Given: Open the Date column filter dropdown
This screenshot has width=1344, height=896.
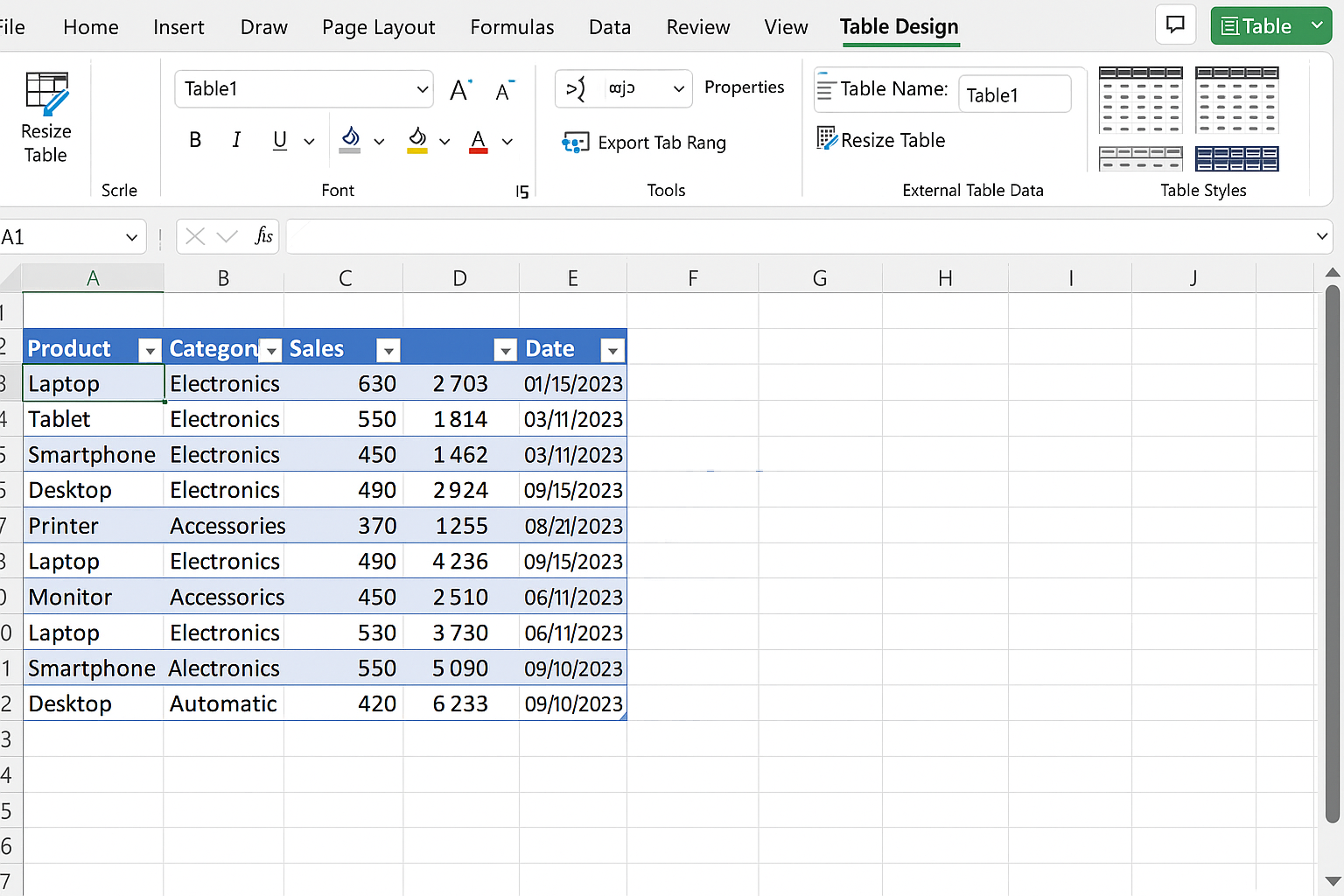Looking at the screenshot, I should tap(612, 351).
